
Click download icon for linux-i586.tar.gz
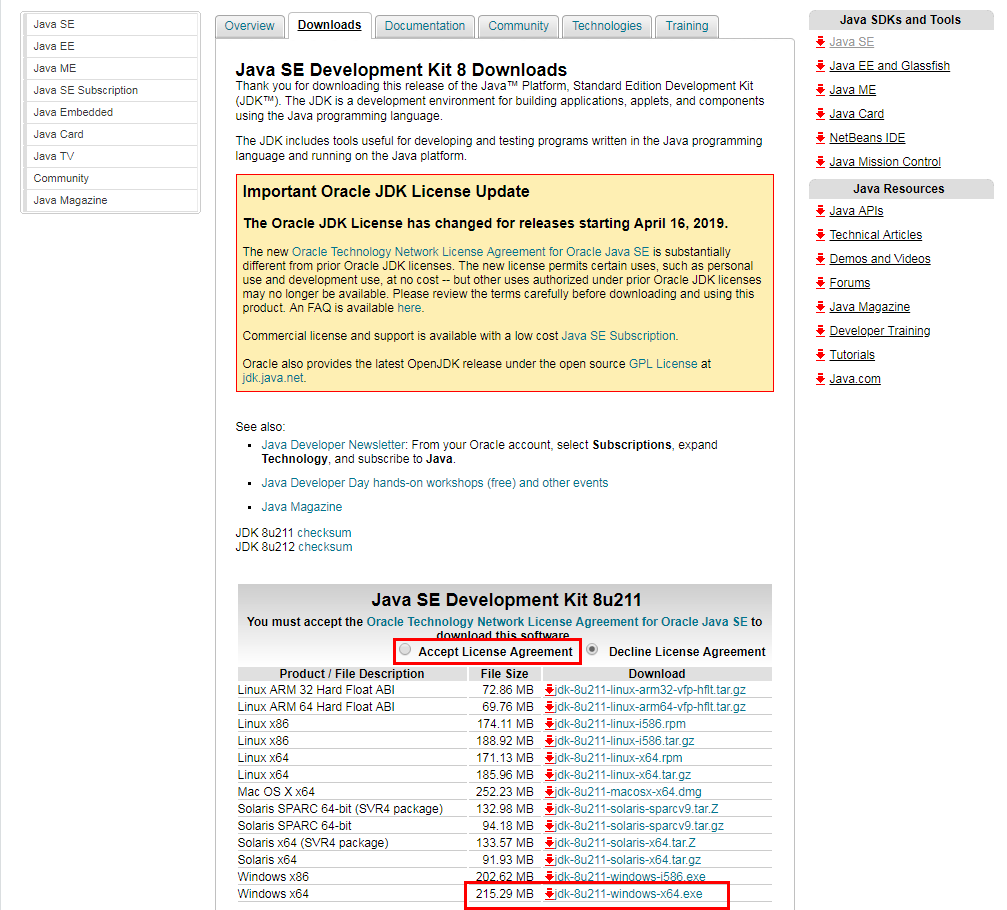coord(550,741)
